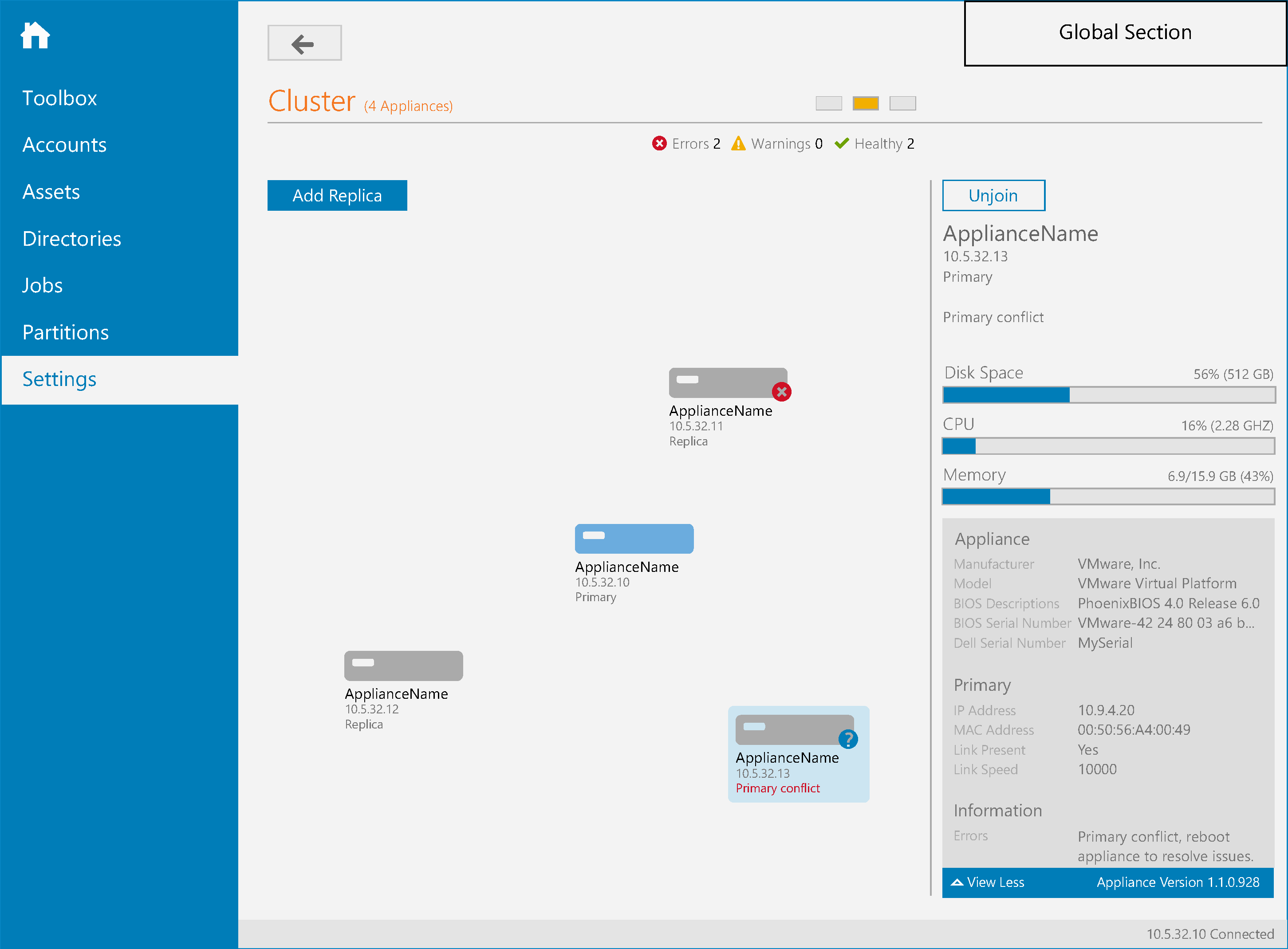
Task: Click the Healthy checkmark icon
Action: [842, 143]
